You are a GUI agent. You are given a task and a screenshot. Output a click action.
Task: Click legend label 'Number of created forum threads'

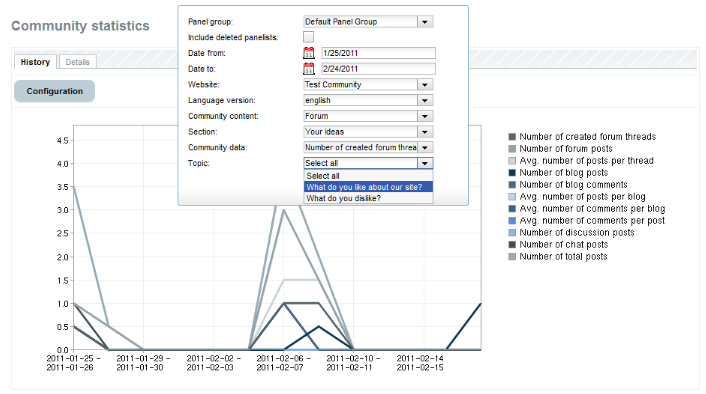coord(588,137)
